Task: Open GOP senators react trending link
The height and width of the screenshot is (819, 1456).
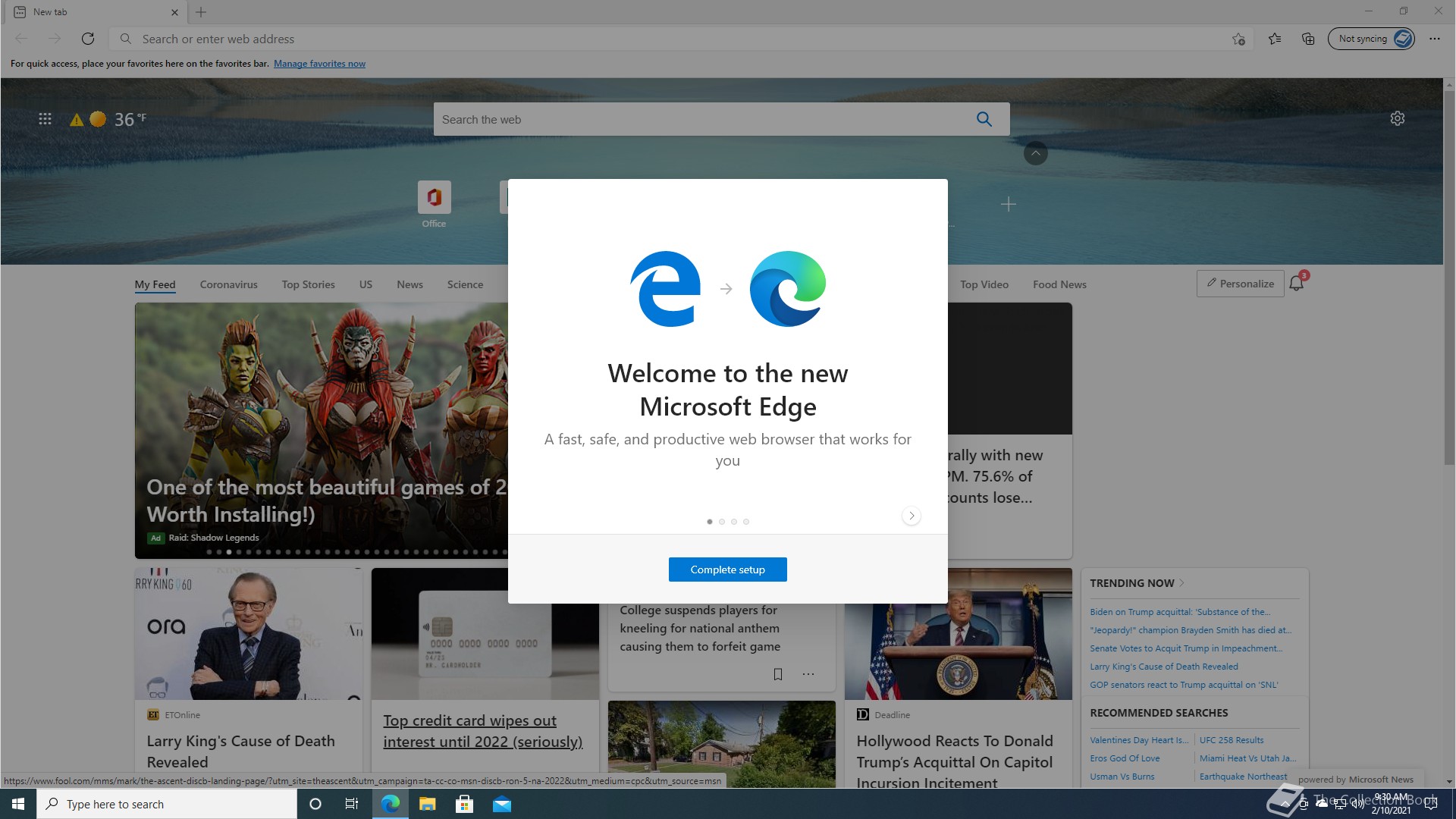Action: tap(1184, 685)
